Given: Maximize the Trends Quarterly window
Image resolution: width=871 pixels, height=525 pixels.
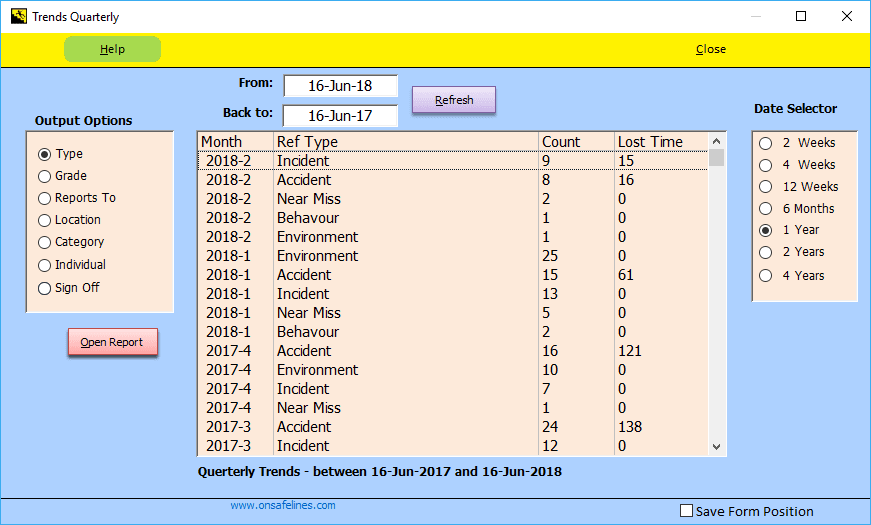Looking at the screenshot, I should click(x=801, y=16).
